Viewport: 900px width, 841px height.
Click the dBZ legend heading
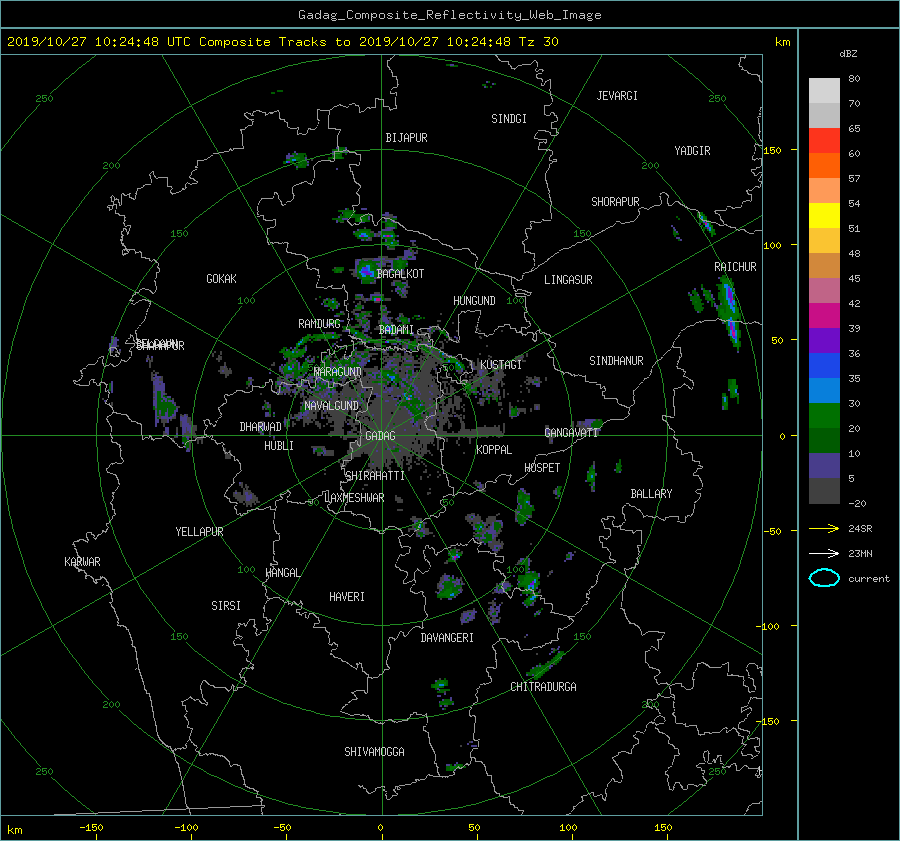pyautogui.click(x=848, y=54)
